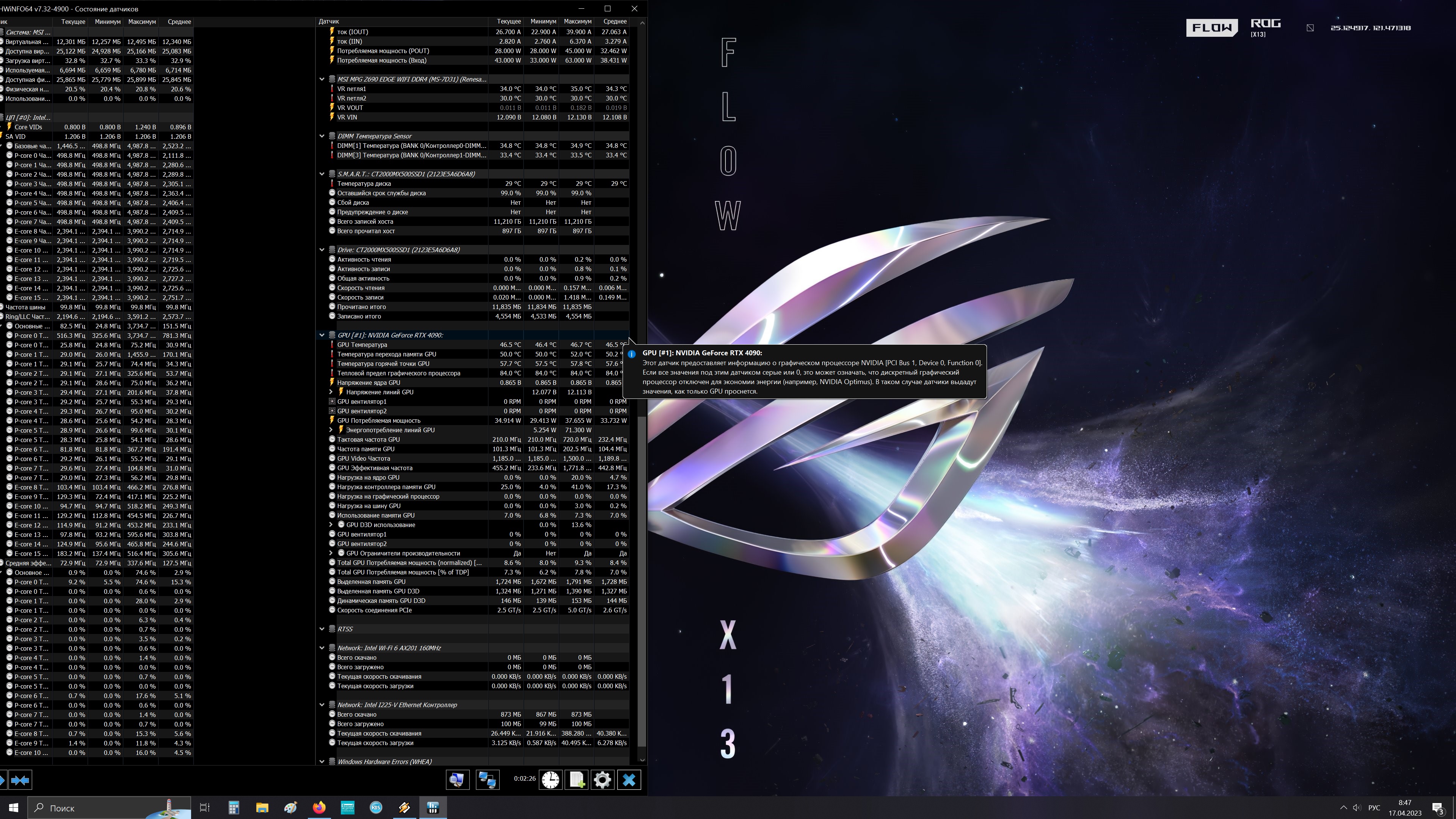Click the clock reset timer icon
The height and width of the screenshot is (819, 1456).
[550, 780]
